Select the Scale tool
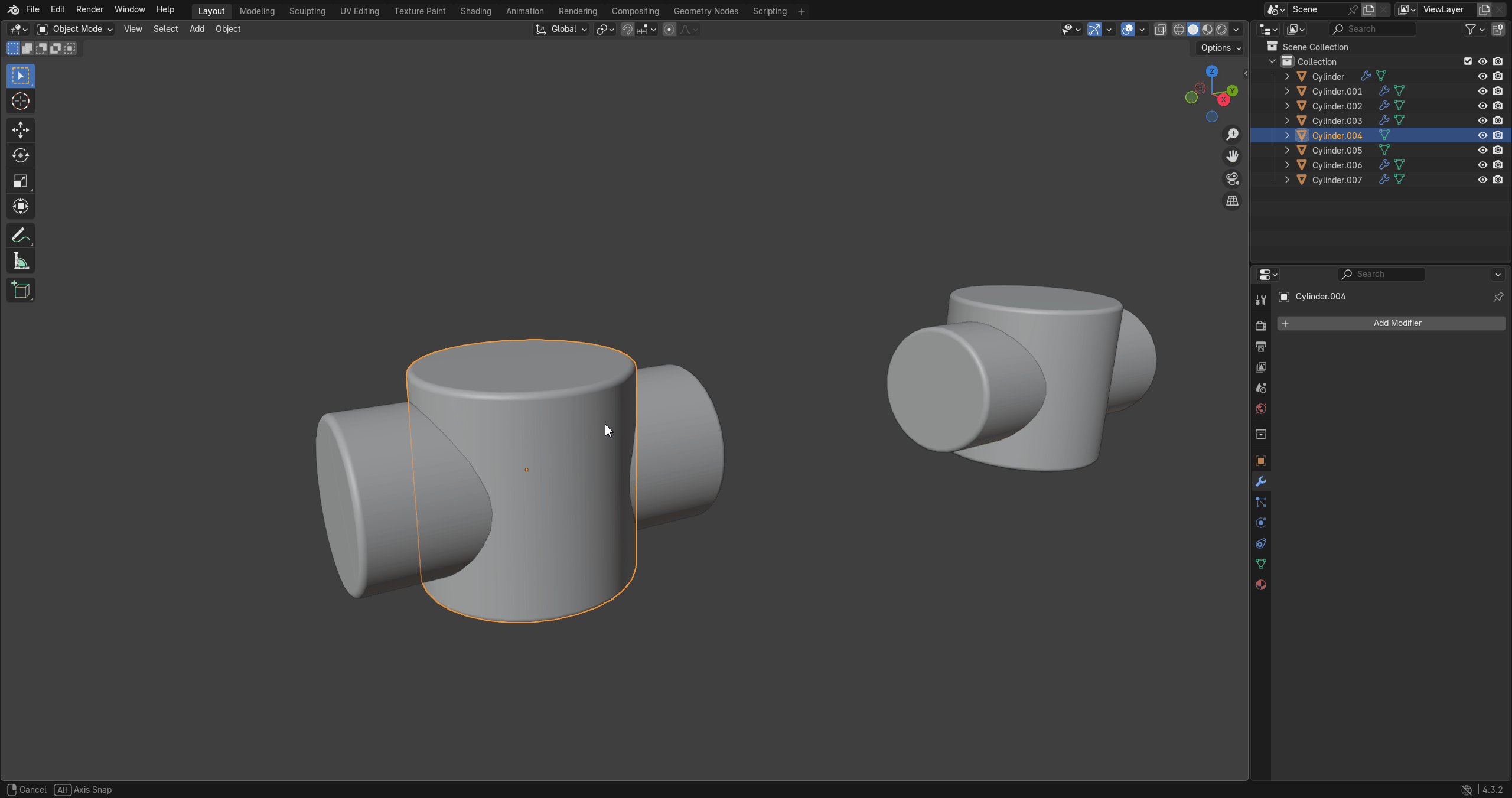Viewport: 1512px width, 798px height. pos(21,181)
